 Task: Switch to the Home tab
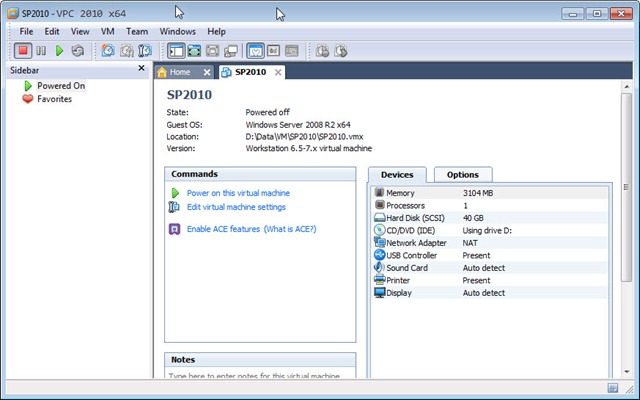tap(179, 72)
